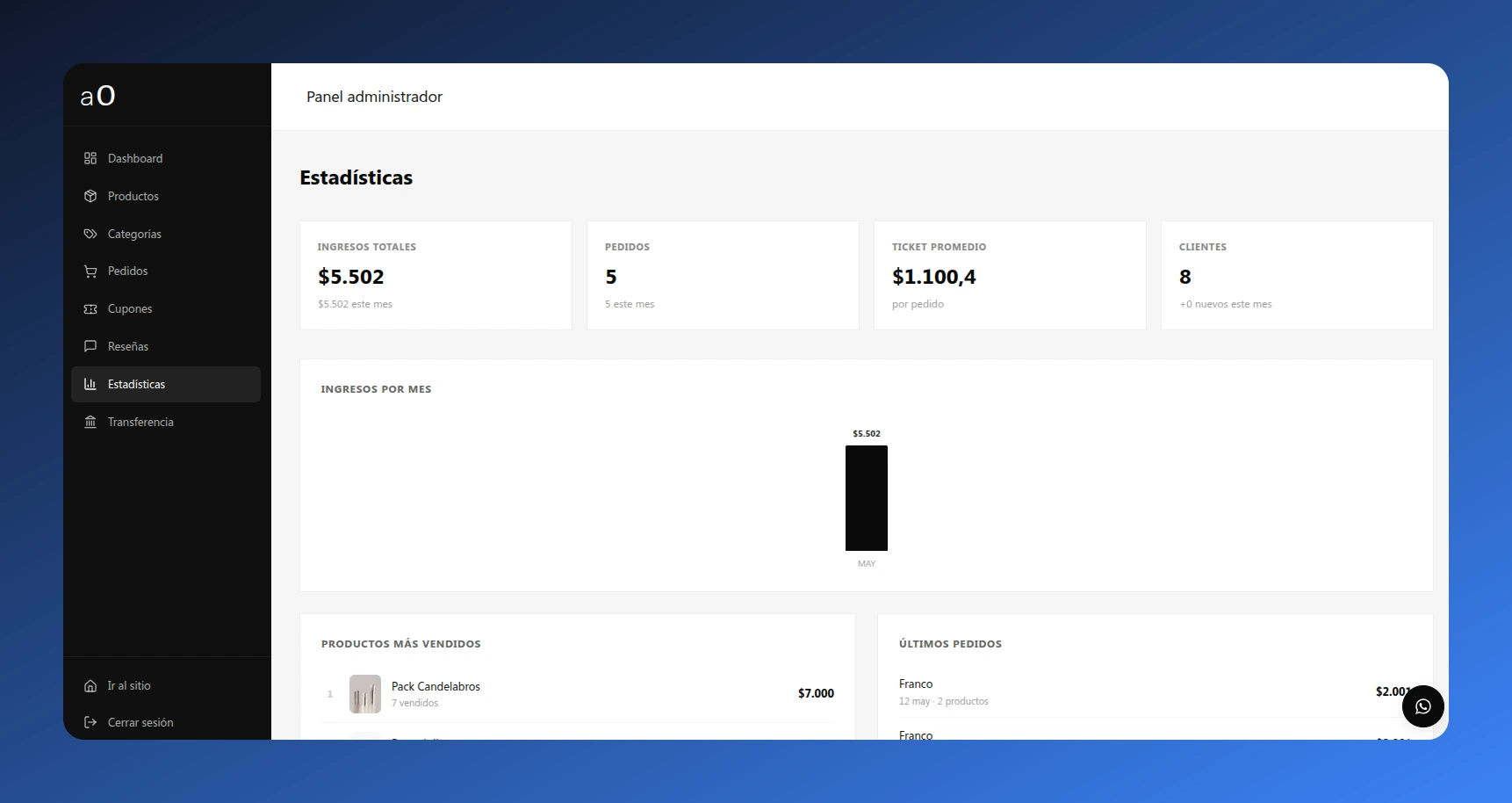
Task: Click the Estadísticas bar chart icon
Action: point(90,384)
